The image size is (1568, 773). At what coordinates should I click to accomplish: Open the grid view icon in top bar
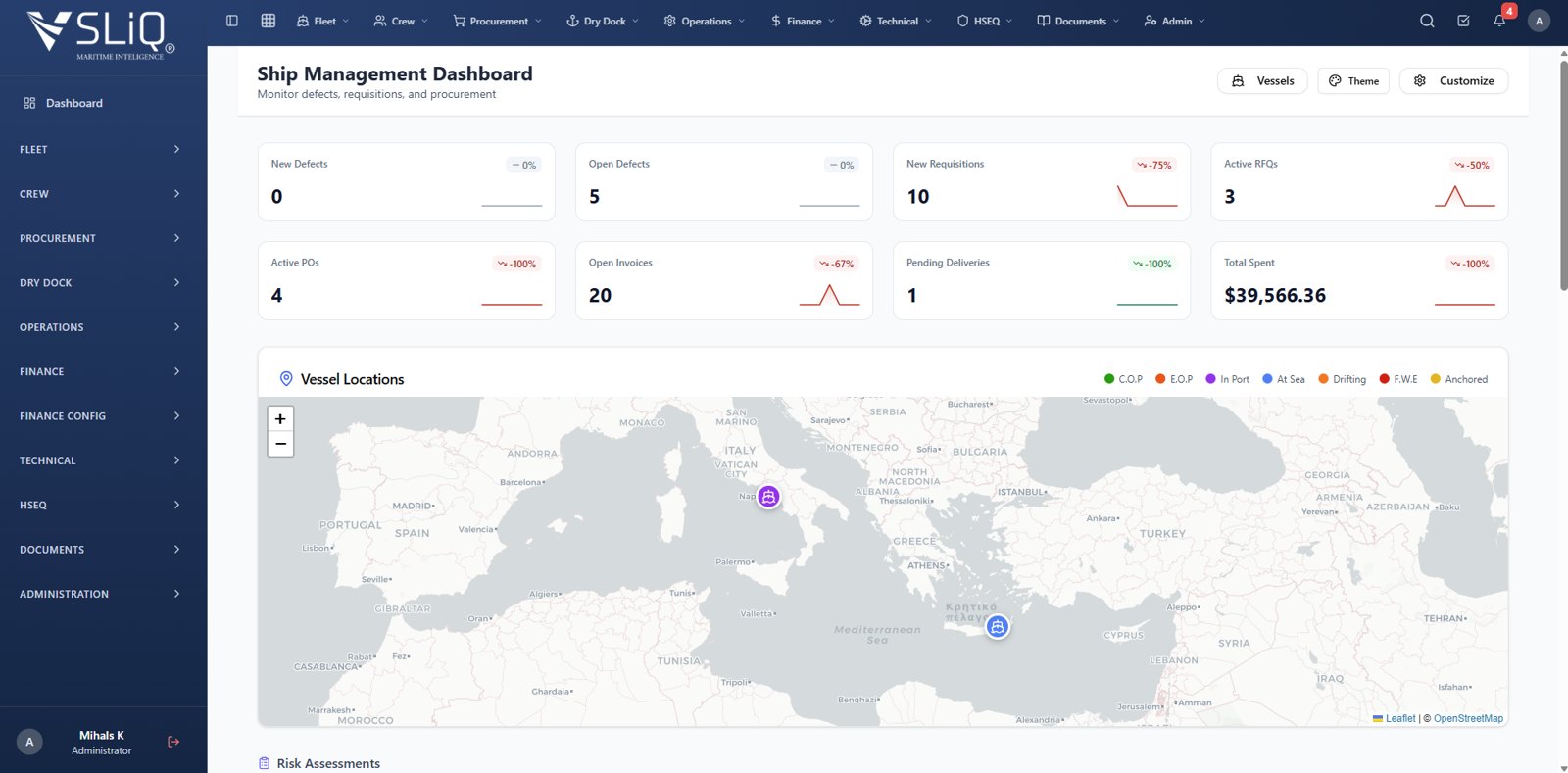pyautogui.click(x=268, y=21)
